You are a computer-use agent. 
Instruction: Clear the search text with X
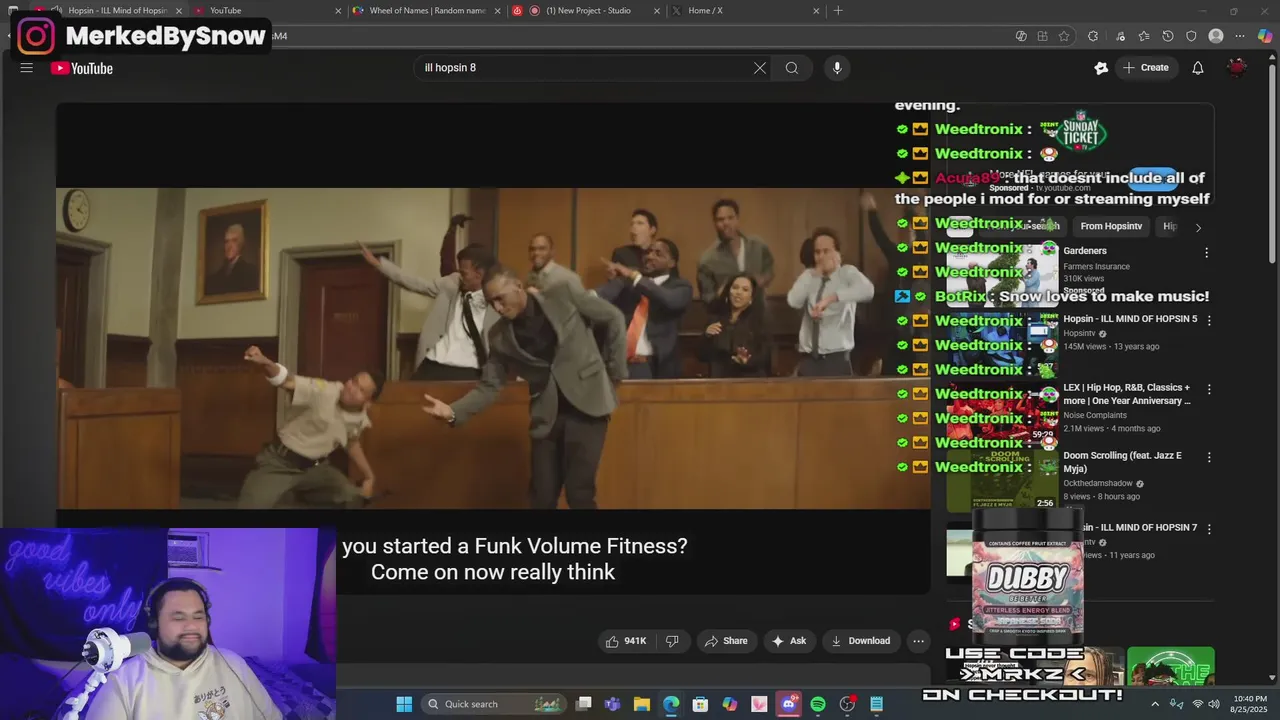[x=760, y=68]
